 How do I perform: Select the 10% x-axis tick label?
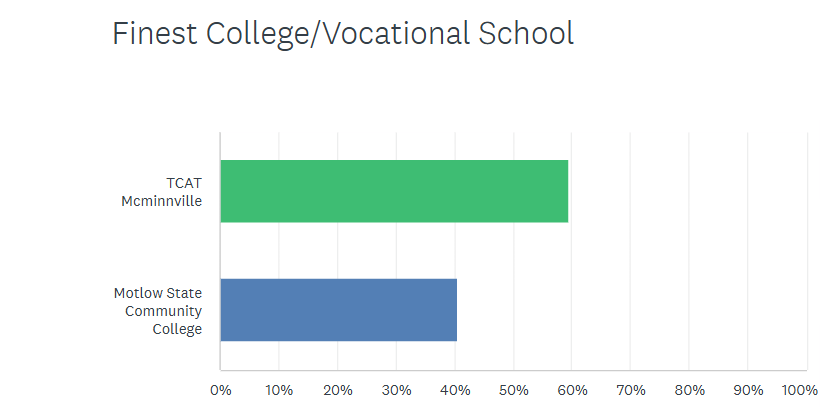click(279, 389)
